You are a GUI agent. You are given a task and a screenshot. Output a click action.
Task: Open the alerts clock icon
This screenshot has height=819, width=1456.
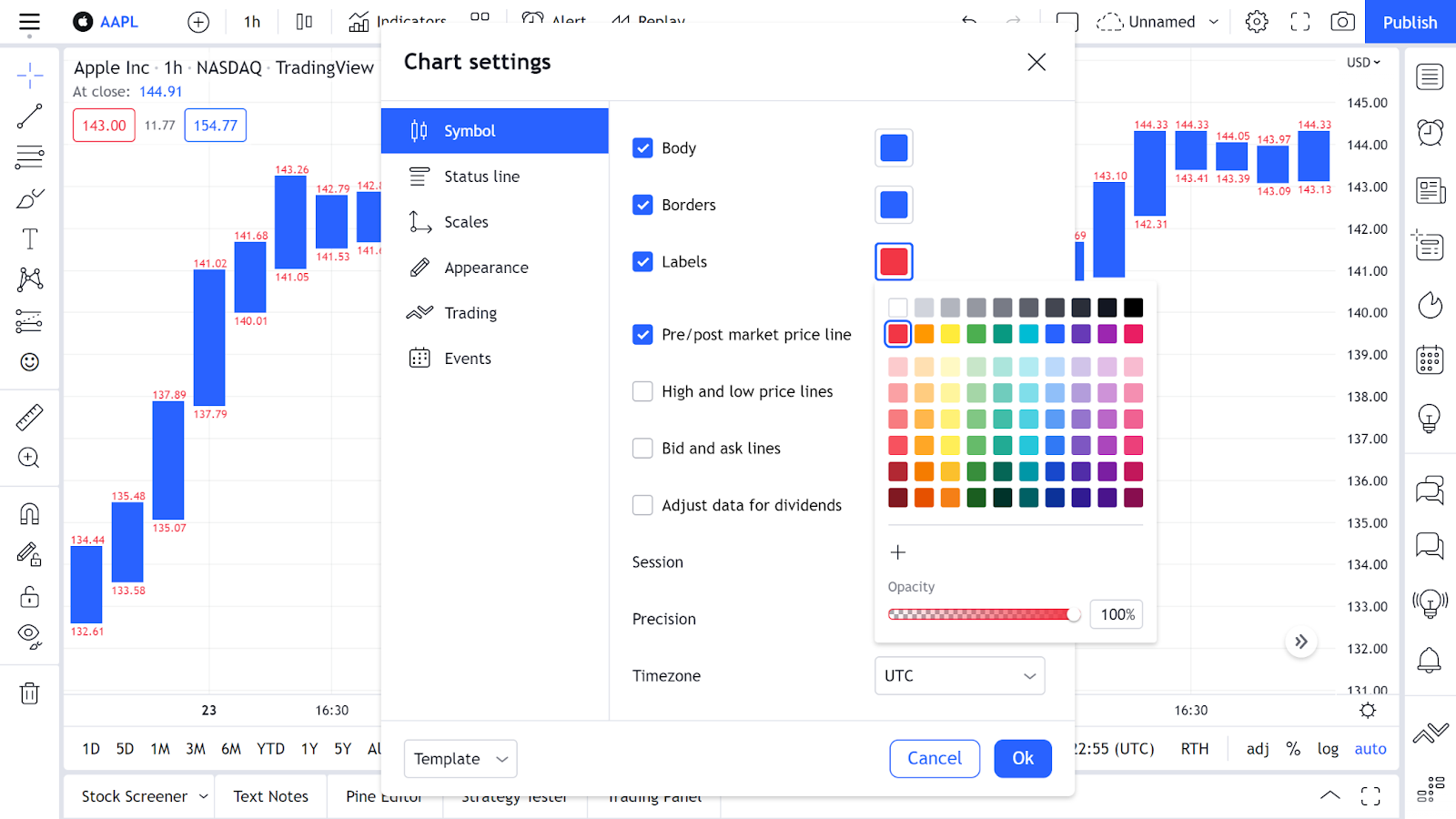[x=1430, y=133]
